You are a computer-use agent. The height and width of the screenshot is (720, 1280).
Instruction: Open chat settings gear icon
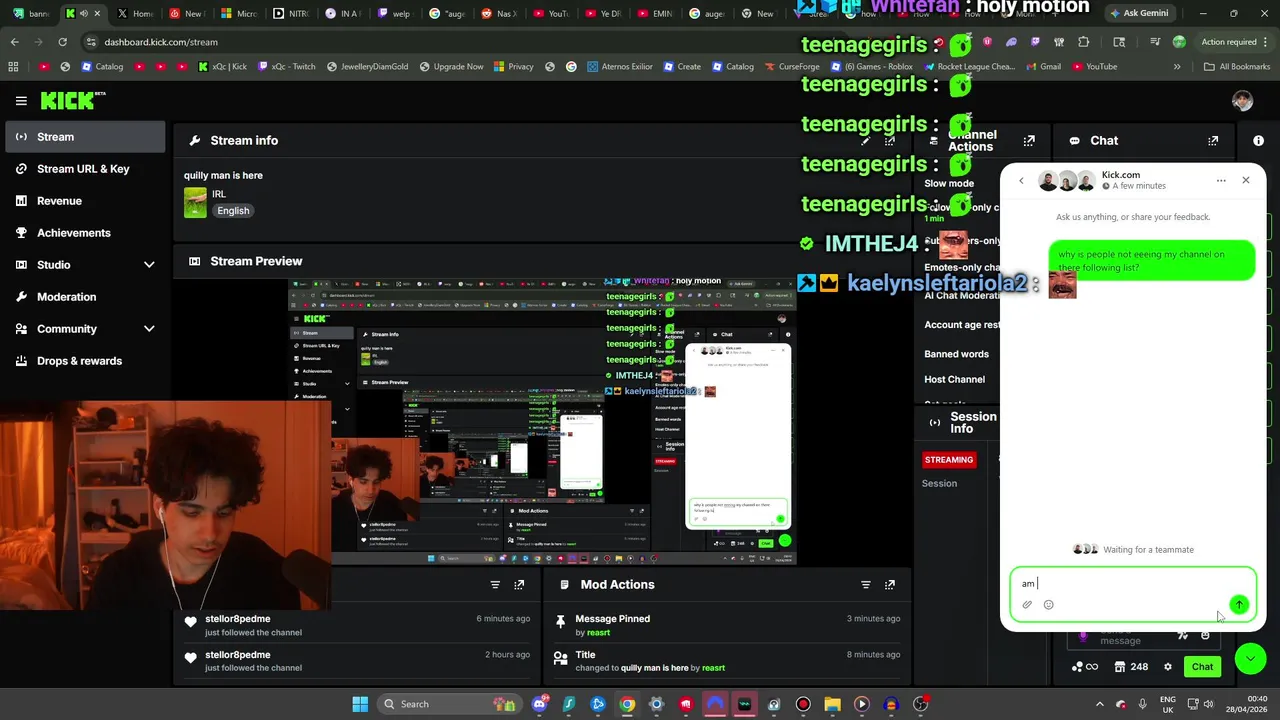tap(1167, 667)
